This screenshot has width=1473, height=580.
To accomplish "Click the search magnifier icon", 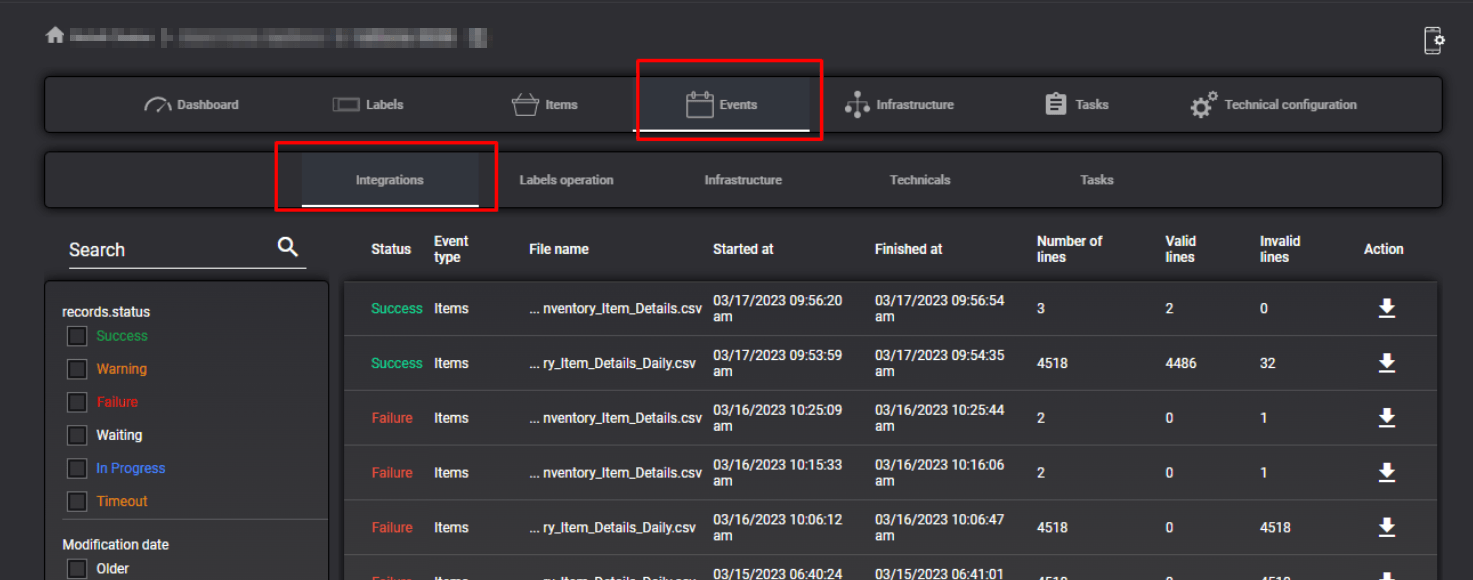I will [288, 247].
